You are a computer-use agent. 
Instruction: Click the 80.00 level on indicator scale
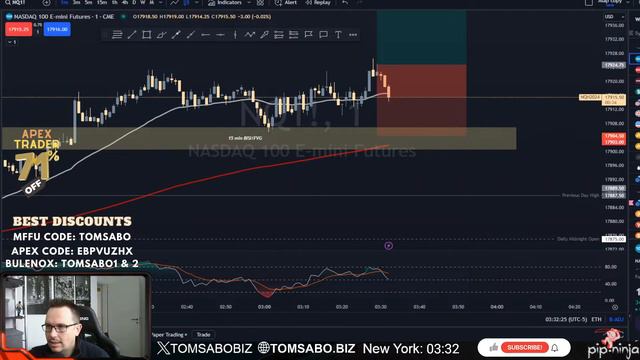[611, 267]
